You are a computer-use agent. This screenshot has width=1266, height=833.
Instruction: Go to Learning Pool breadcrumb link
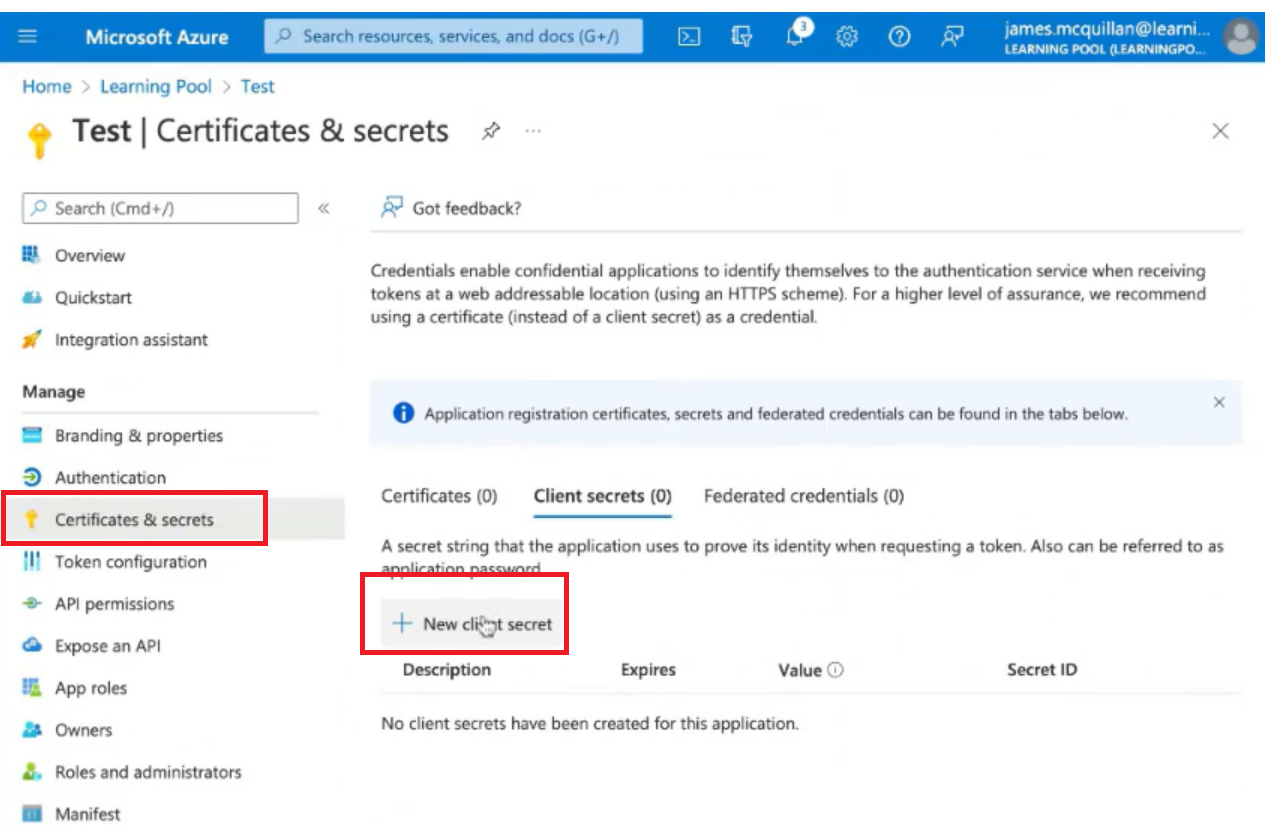click(156, 87)
